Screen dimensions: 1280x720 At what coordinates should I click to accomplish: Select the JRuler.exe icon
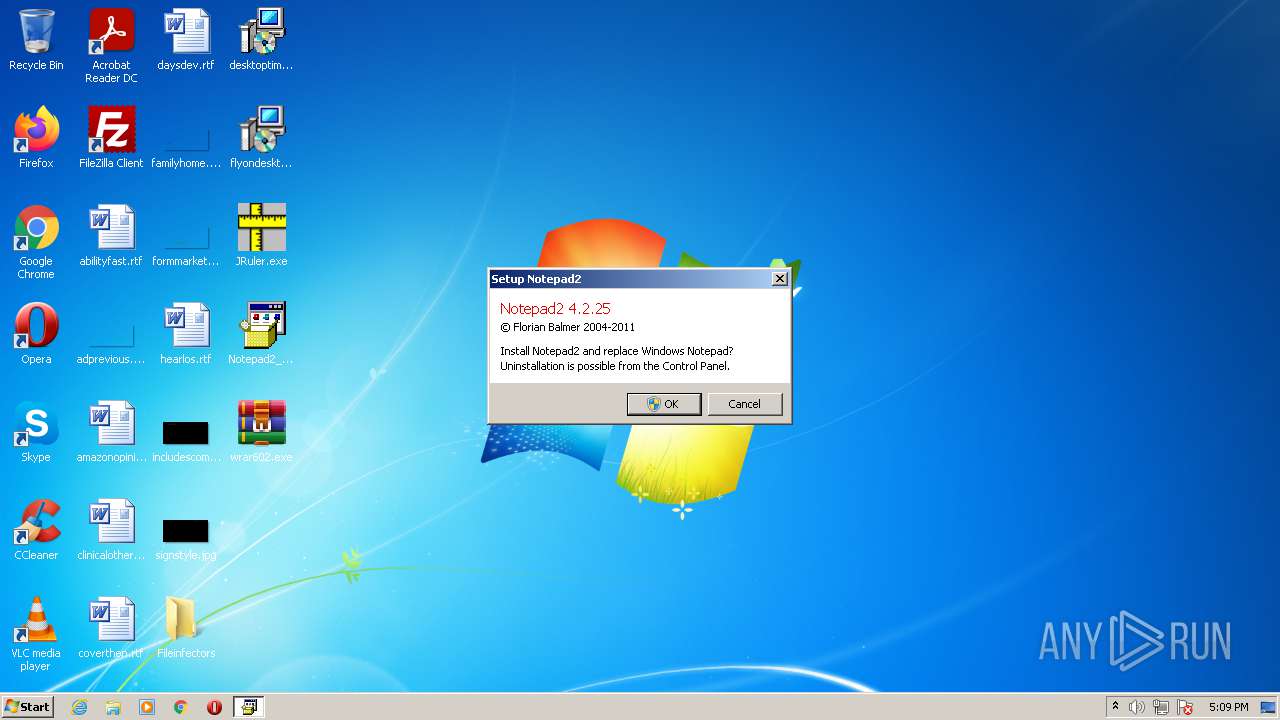(261, 236)
